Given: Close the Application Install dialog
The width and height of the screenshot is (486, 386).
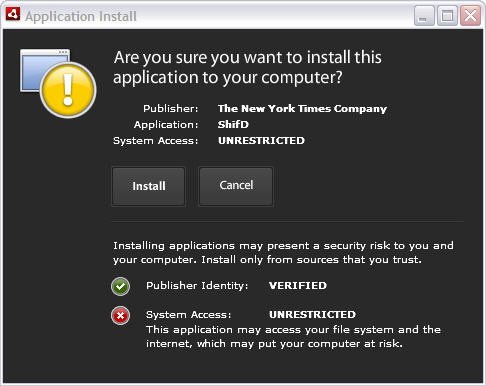Looking at the screenshot, I should tap(470, 15).
